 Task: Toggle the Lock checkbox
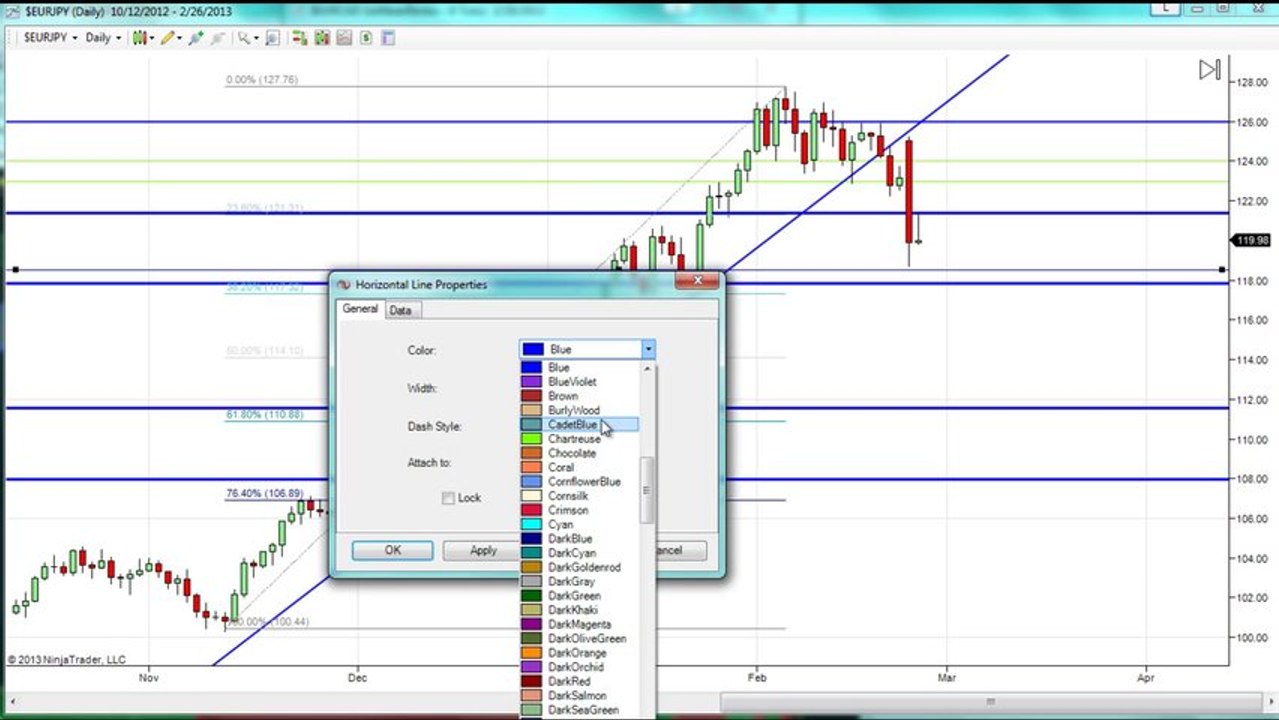(448, 498)
